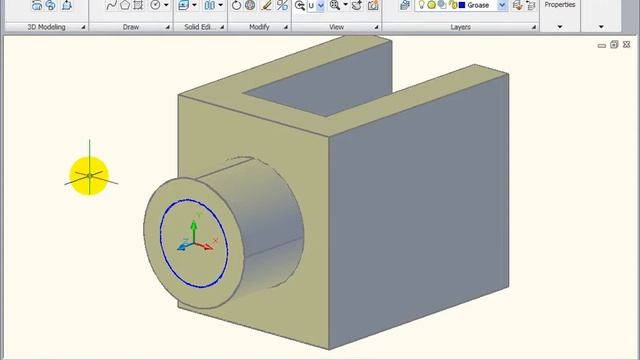The width and height of the screenshot is (640, 360).
Task: Click the Zoom Previous icon in View
Action: pyautogui.click(x=300, y=5)
